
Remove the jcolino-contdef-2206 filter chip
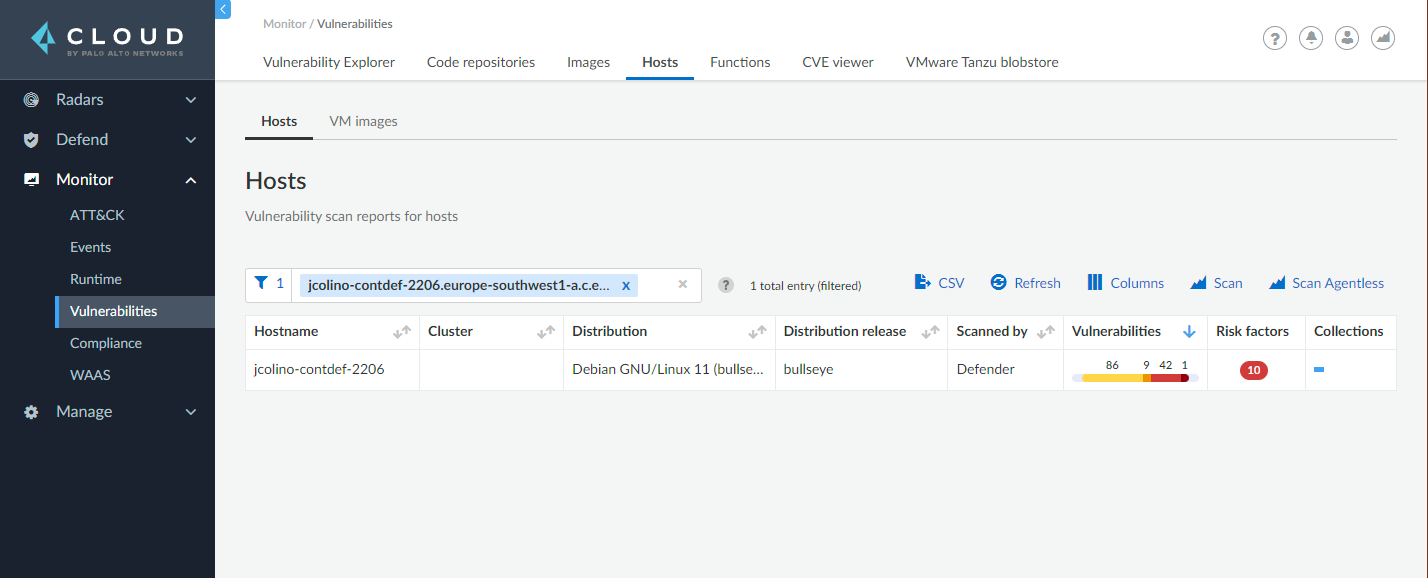pos(626,285)
